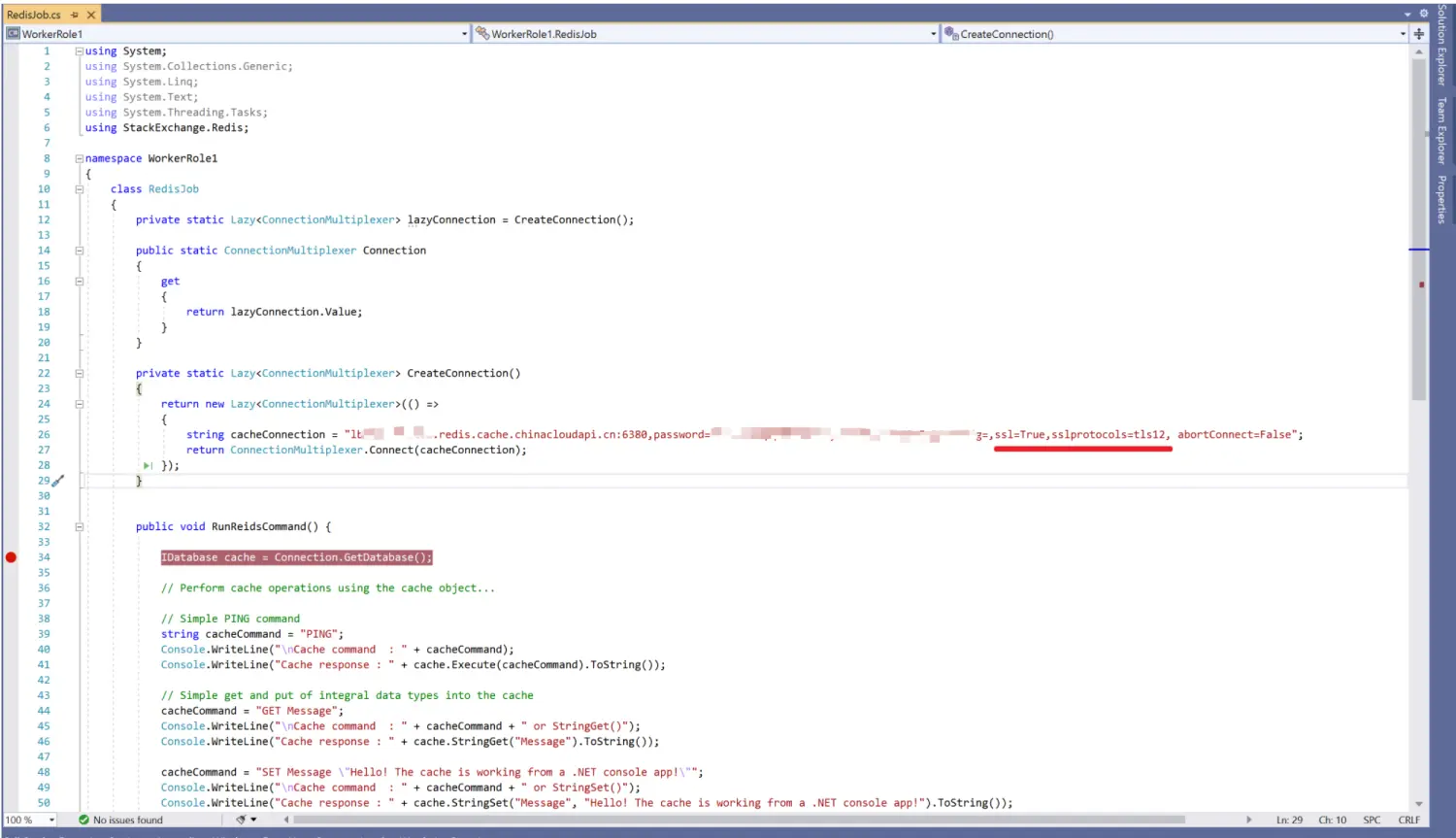Viewport: 1456px width, 838px height.
Task: Click the CreateConnection method icon
Action: point(951,34)
